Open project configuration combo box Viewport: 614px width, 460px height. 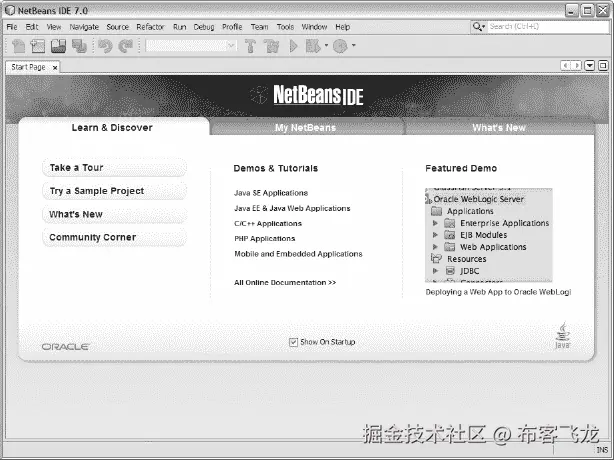[191, 46]
